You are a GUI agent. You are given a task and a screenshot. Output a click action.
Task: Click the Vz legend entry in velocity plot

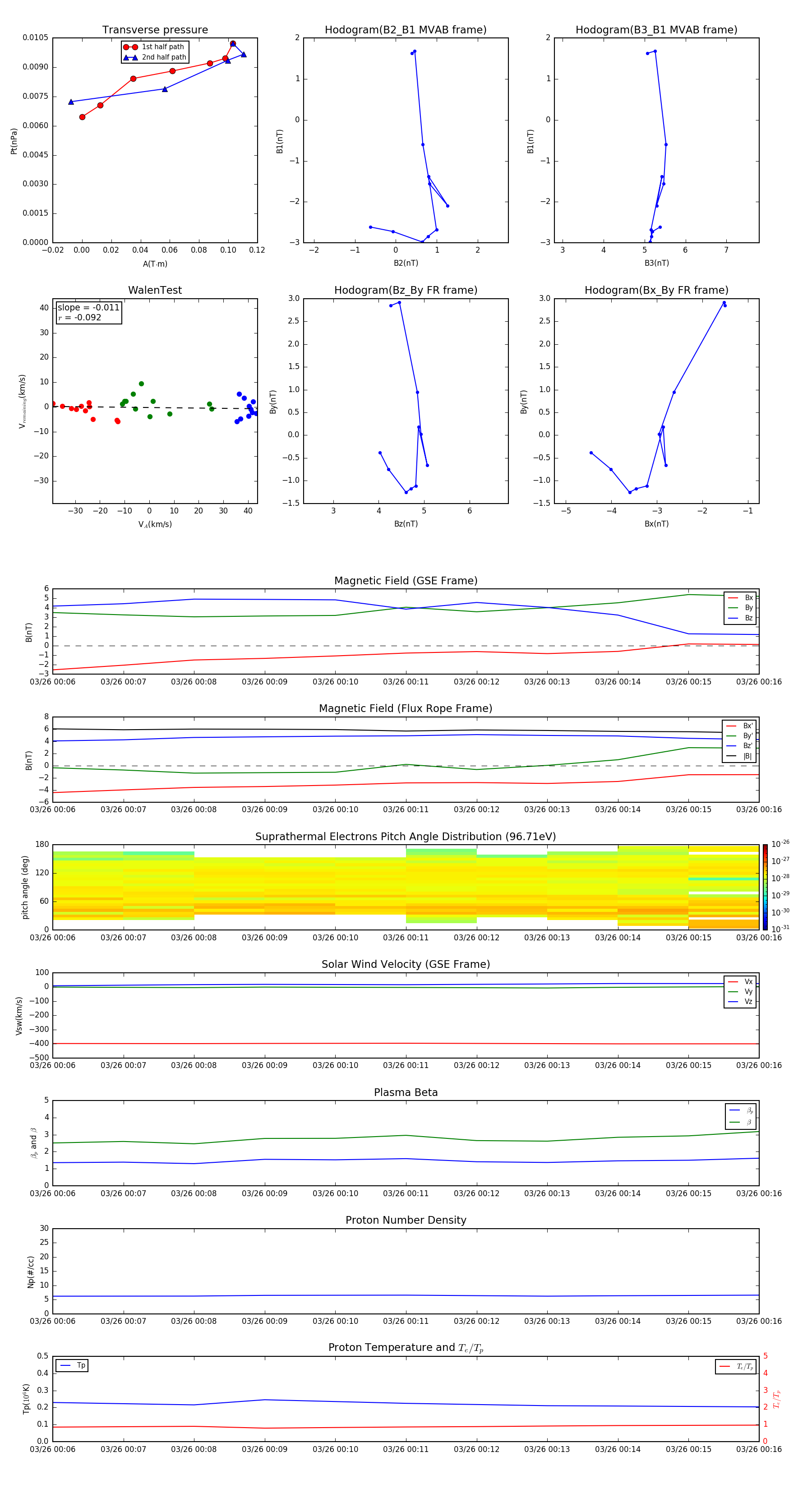click(740, 1002)
